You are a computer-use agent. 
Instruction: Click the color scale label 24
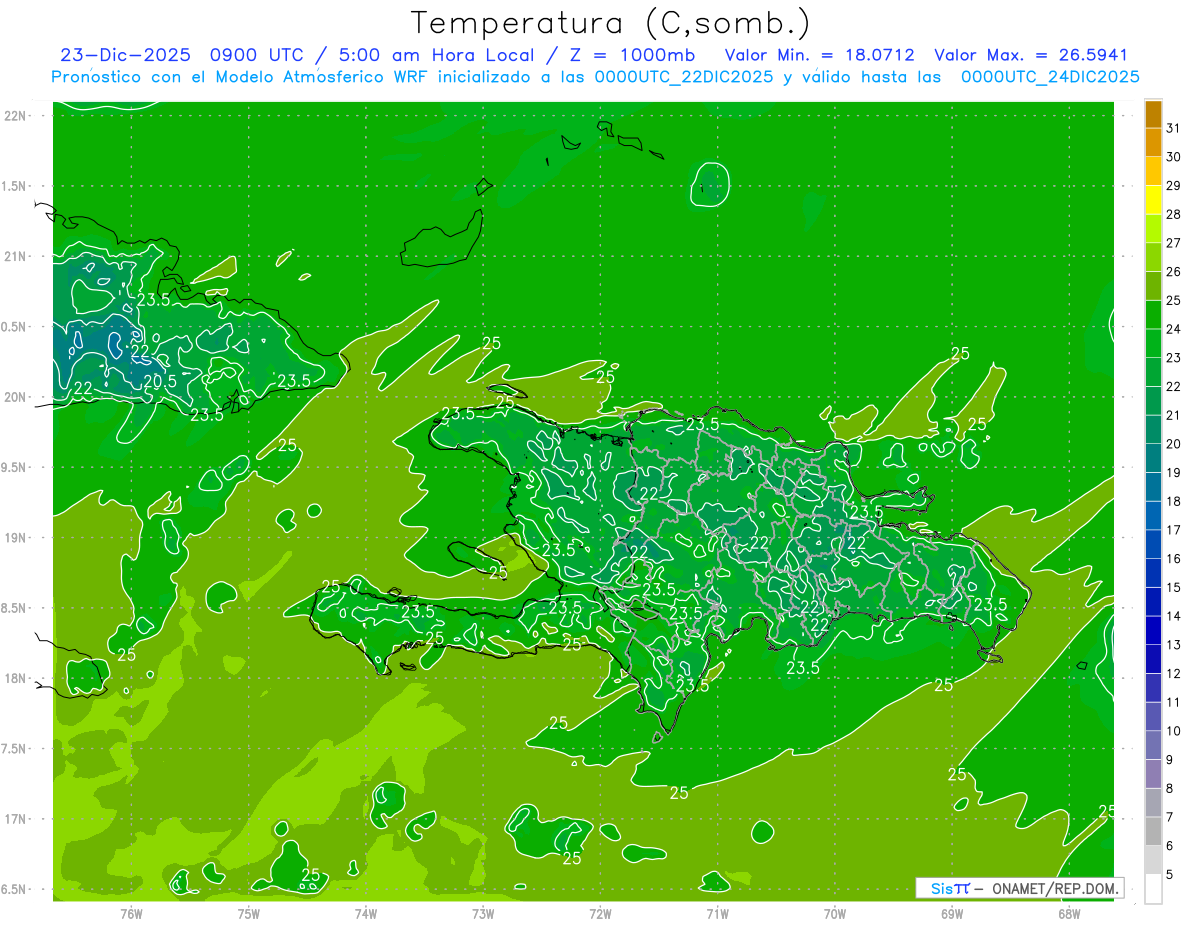click(x=1173, y=329)
